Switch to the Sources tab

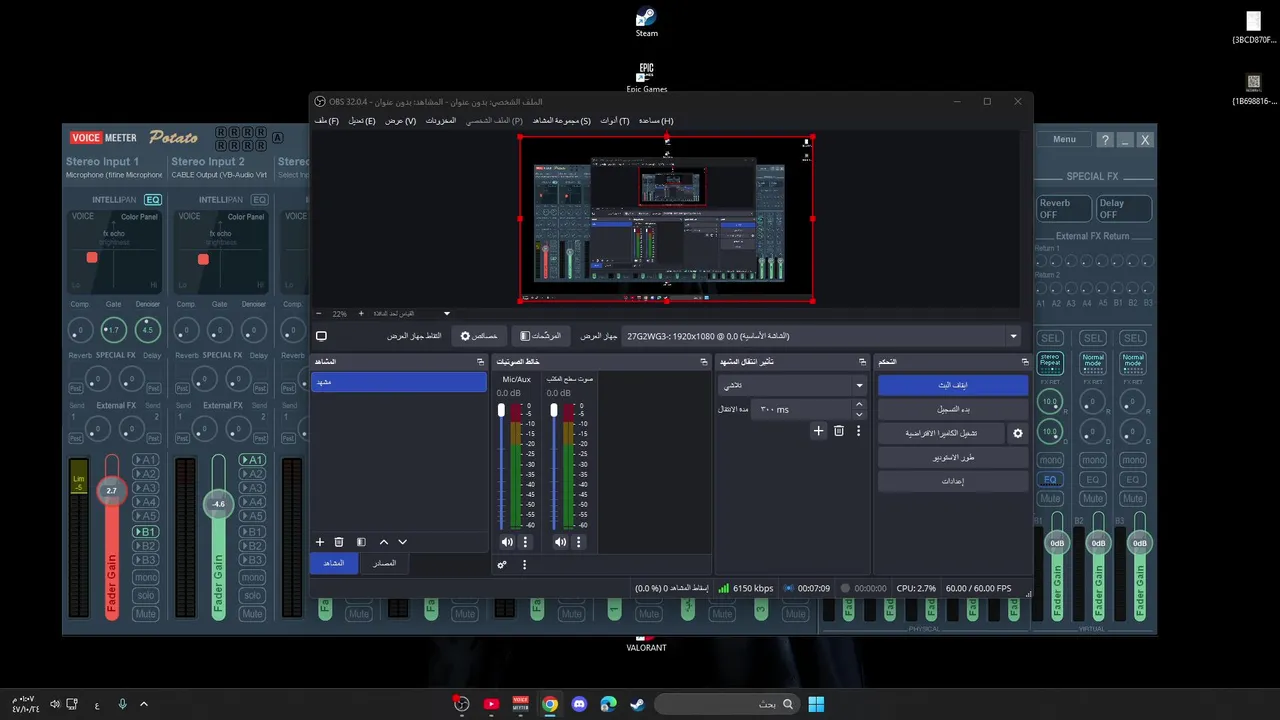[x=385, y=563]
